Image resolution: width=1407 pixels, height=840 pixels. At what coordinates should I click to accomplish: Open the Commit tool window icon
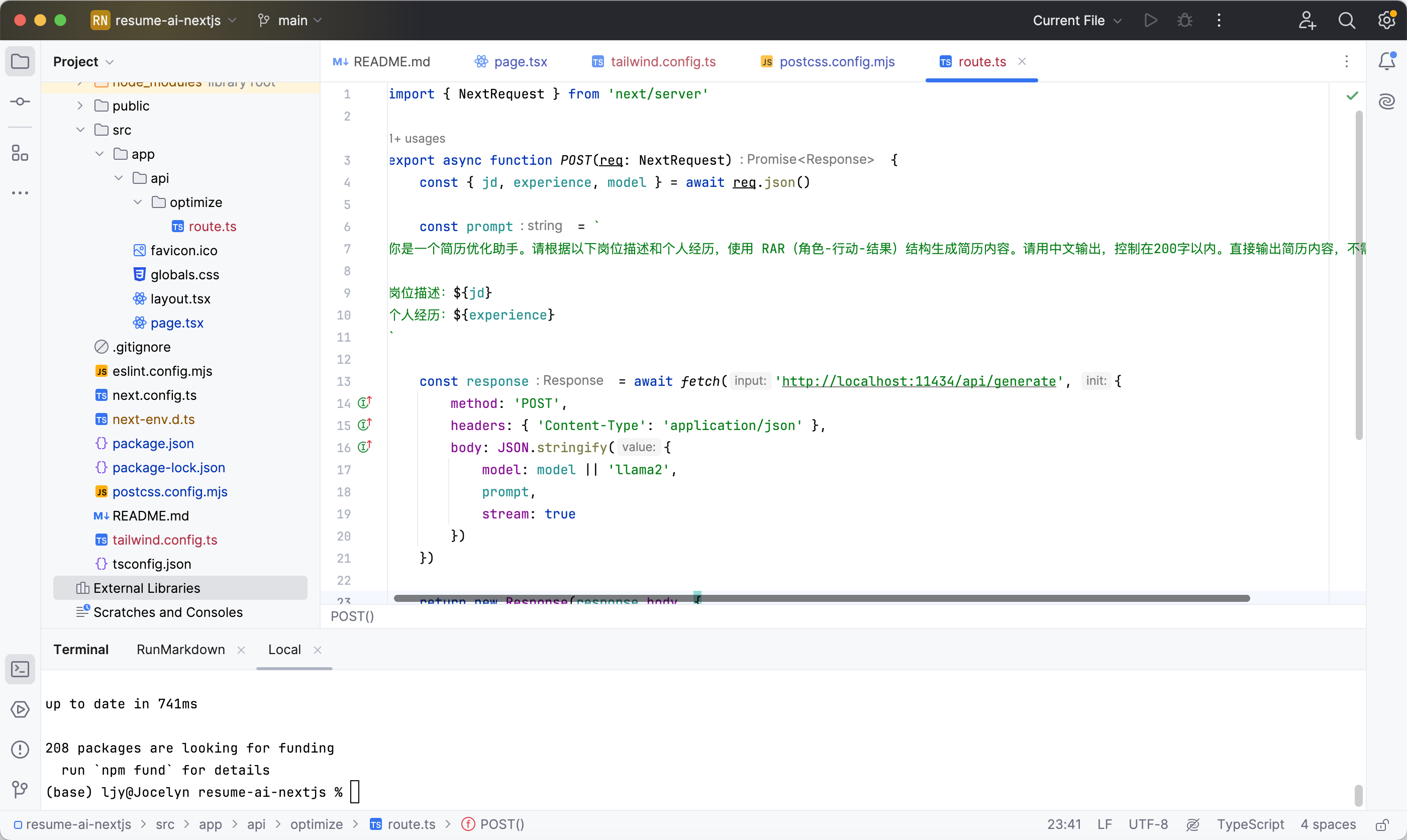20,102
